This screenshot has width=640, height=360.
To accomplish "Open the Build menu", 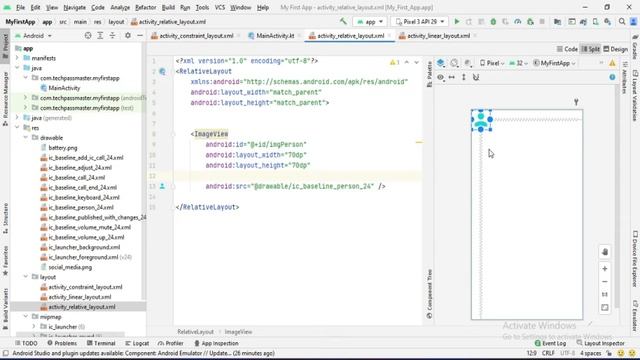I will point(168,7).
